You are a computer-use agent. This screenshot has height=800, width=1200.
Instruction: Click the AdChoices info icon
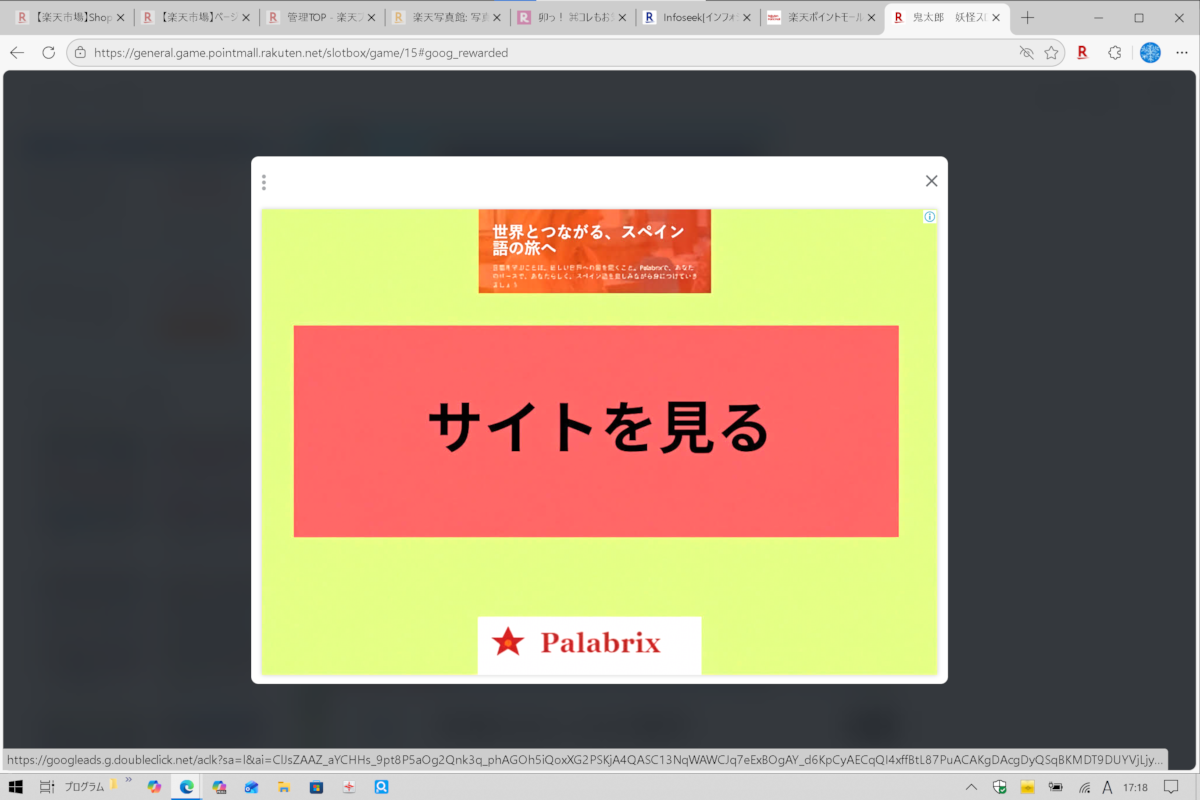(x=930, y=217)
